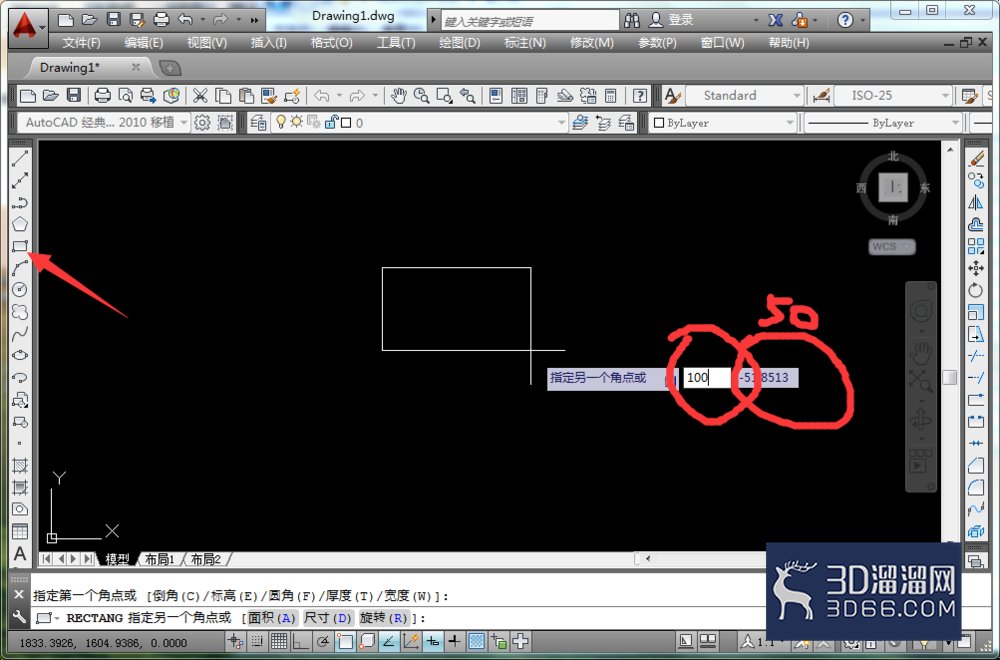Screen dimensions: 1000x660
Task: Click the dynamic input field showing 100
Action: pyautogui.click(x=707, y=378)
